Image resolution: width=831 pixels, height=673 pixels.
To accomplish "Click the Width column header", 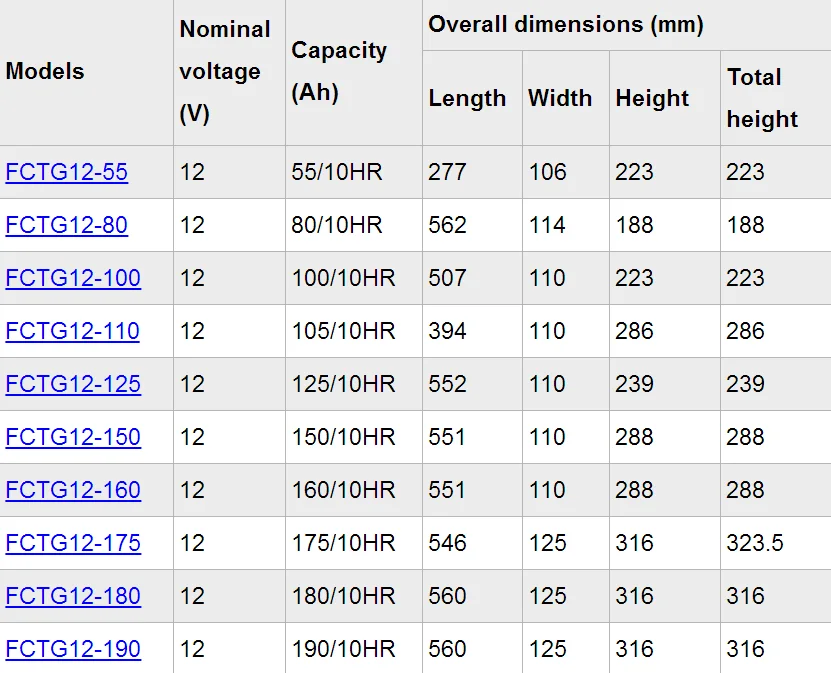I will (x=560, y=98).
